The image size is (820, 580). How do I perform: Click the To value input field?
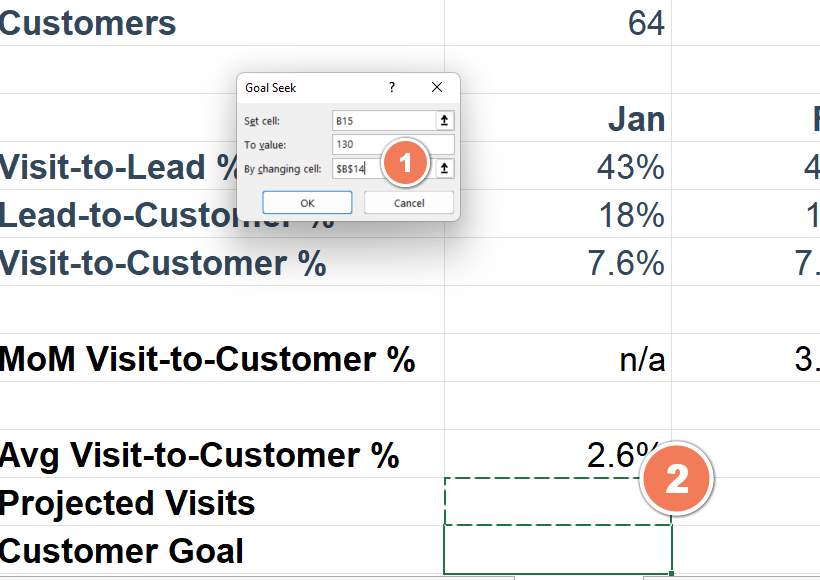point(393,144)
